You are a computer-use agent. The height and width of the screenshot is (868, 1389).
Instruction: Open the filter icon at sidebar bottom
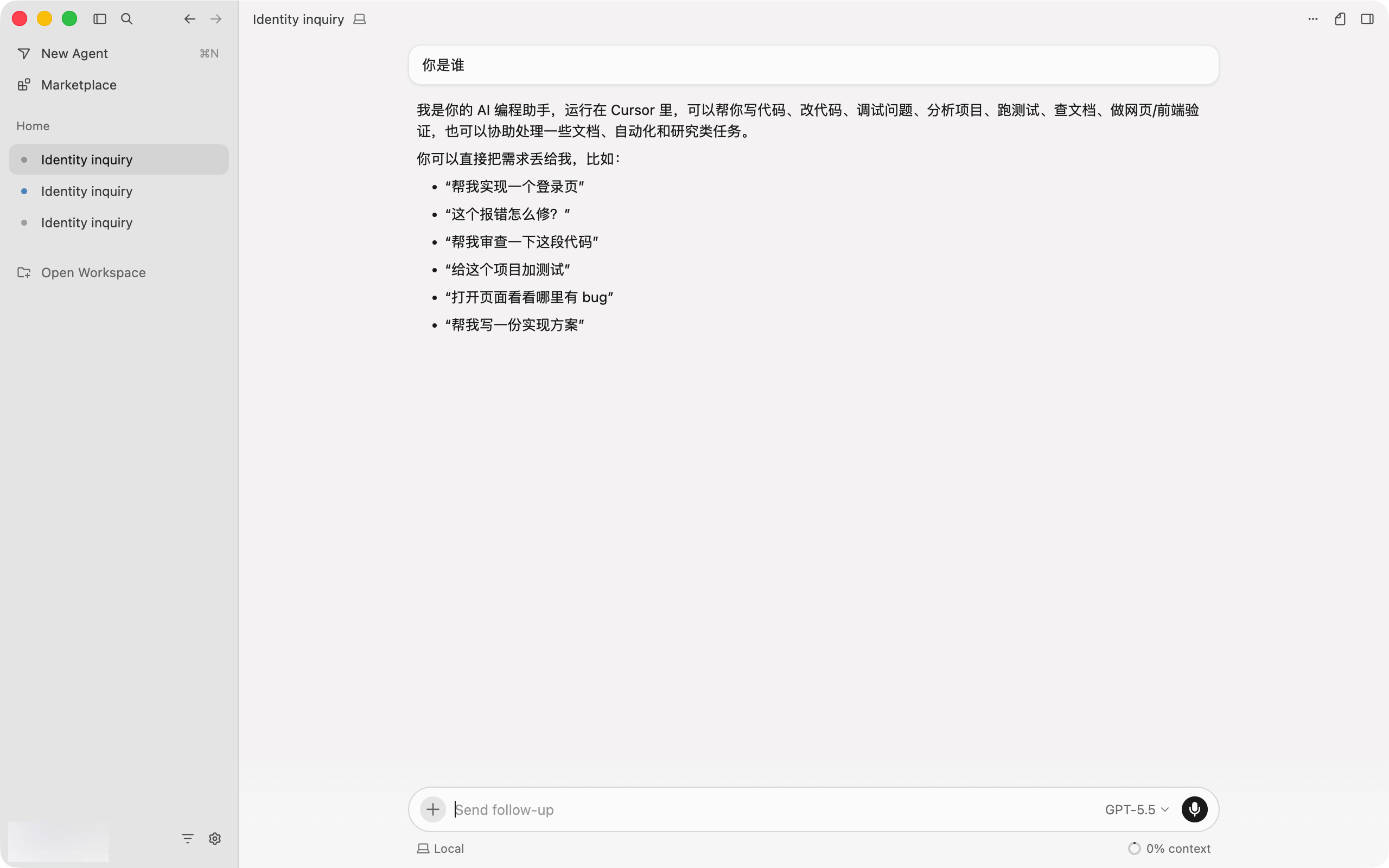[x=188, y=839]
